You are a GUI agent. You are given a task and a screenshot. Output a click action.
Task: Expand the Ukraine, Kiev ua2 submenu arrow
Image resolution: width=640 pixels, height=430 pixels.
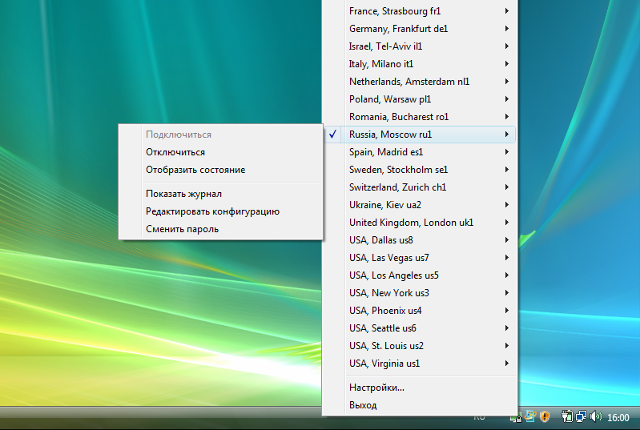click(507, 205)
